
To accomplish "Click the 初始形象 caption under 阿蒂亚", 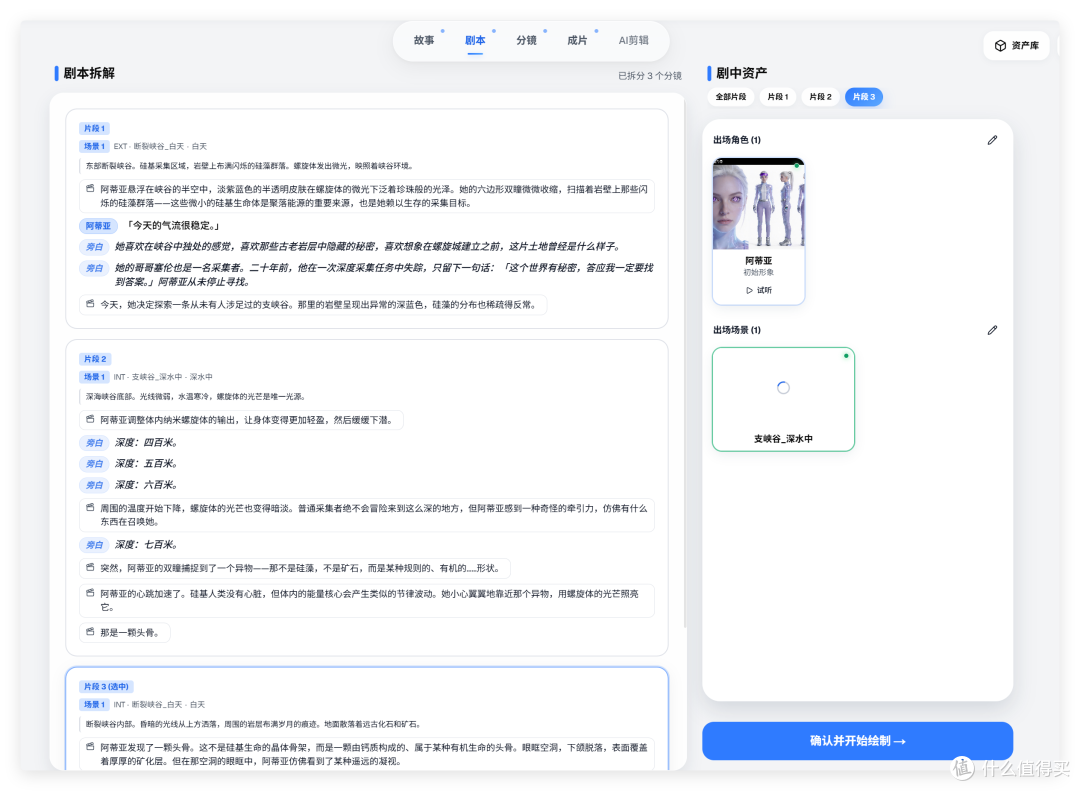I will [x=758, y=273].
